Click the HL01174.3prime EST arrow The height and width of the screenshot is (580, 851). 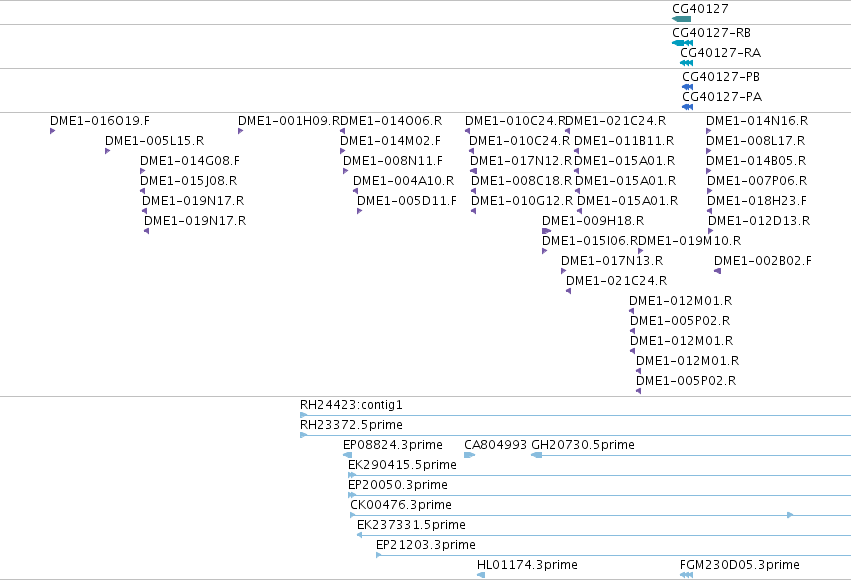tap(481, 575)
